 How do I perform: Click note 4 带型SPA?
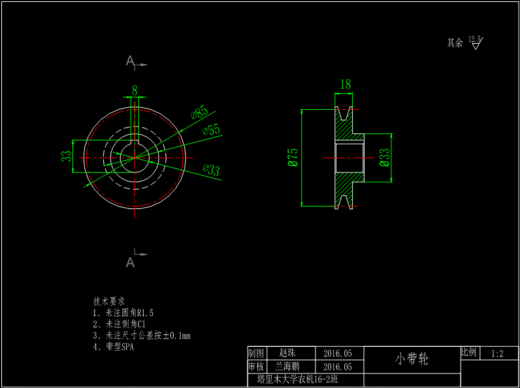tap(113, 347)
